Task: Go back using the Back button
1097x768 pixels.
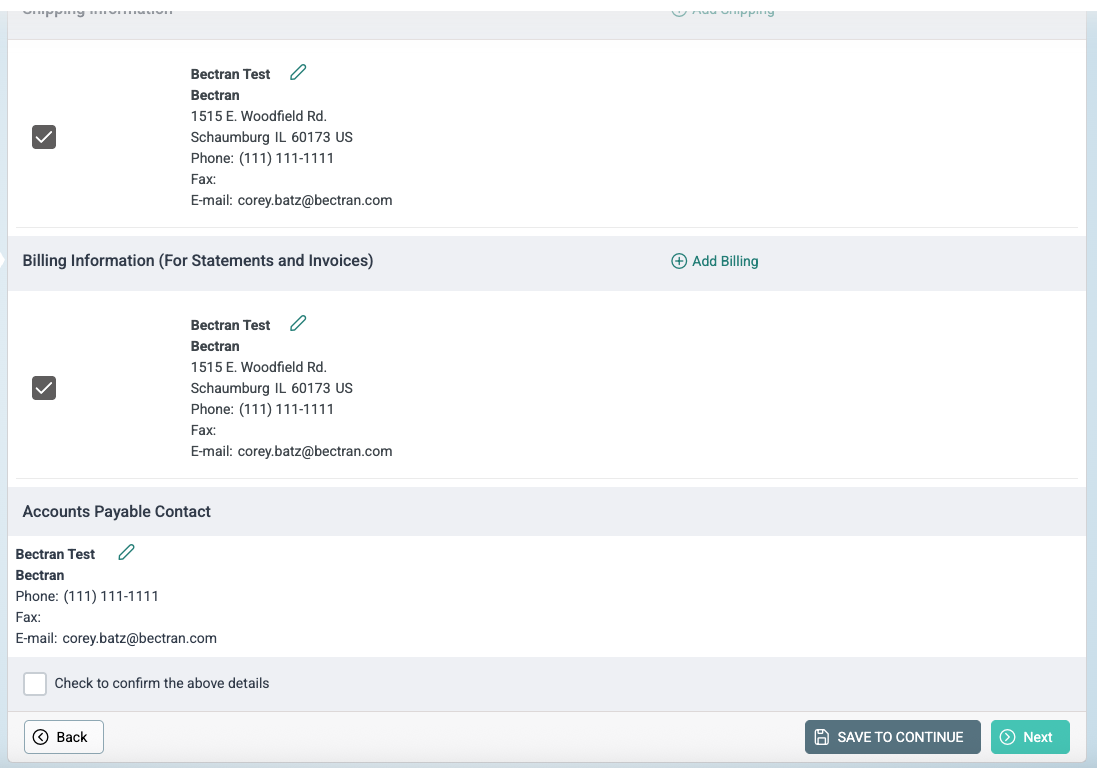Action: pyautogui.click(x=64, y=737)
